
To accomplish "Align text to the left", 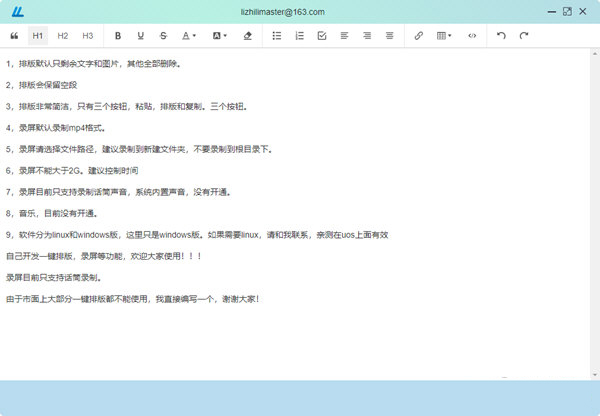I will (x=344, y=35).
